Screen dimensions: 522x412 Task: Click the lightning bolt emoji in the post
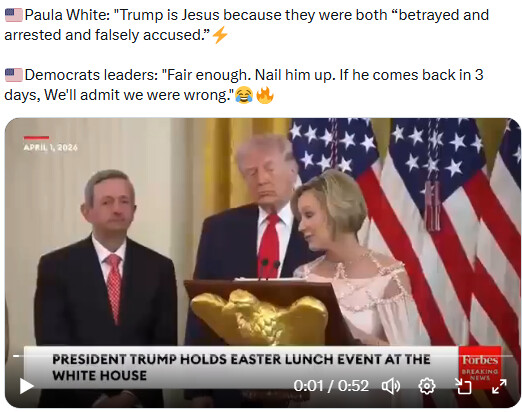pyautogui.click(x=220, y=35)
